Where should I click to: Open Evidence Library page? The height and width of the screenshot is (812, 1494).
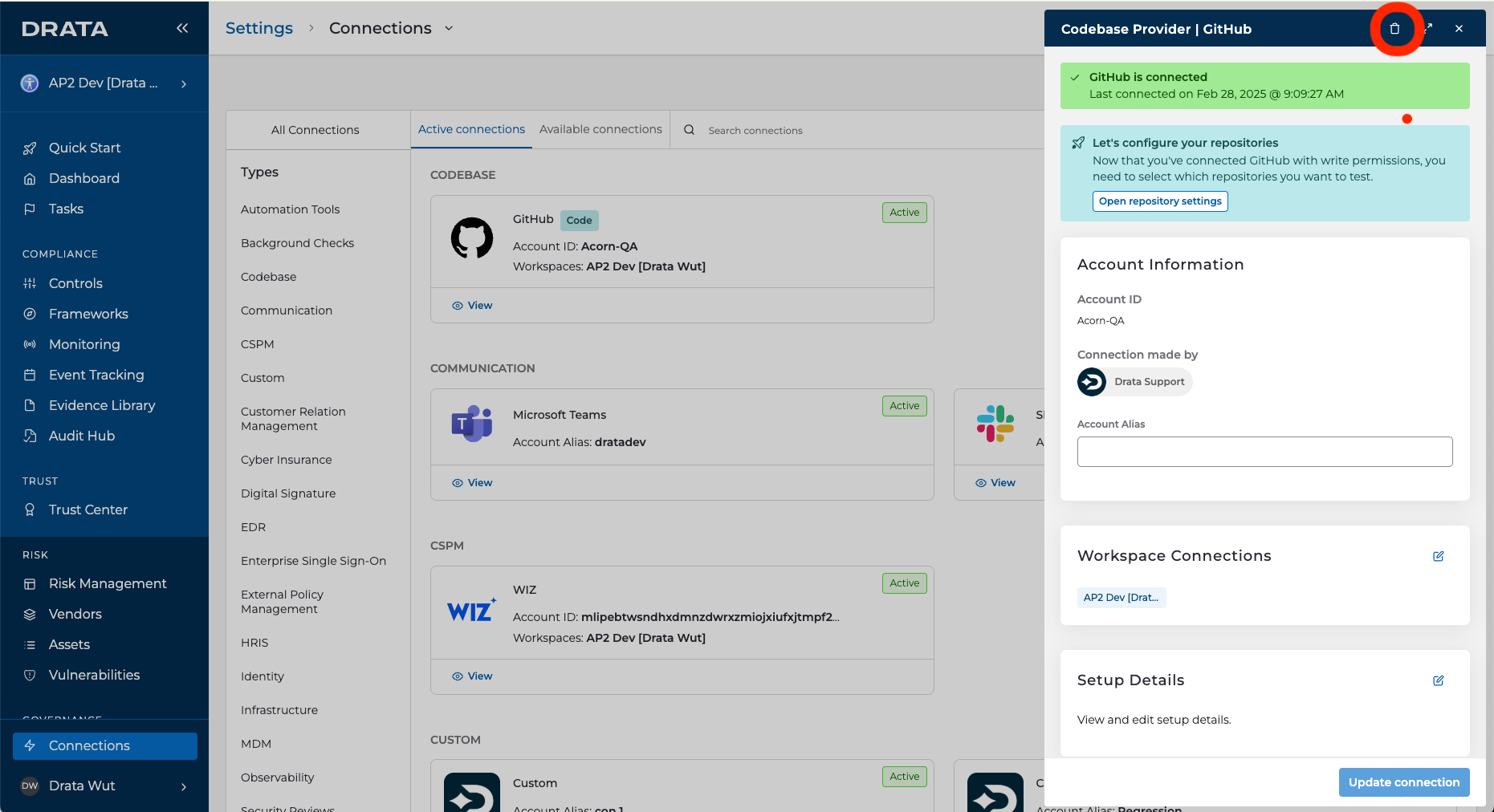[x=102, y=405]
